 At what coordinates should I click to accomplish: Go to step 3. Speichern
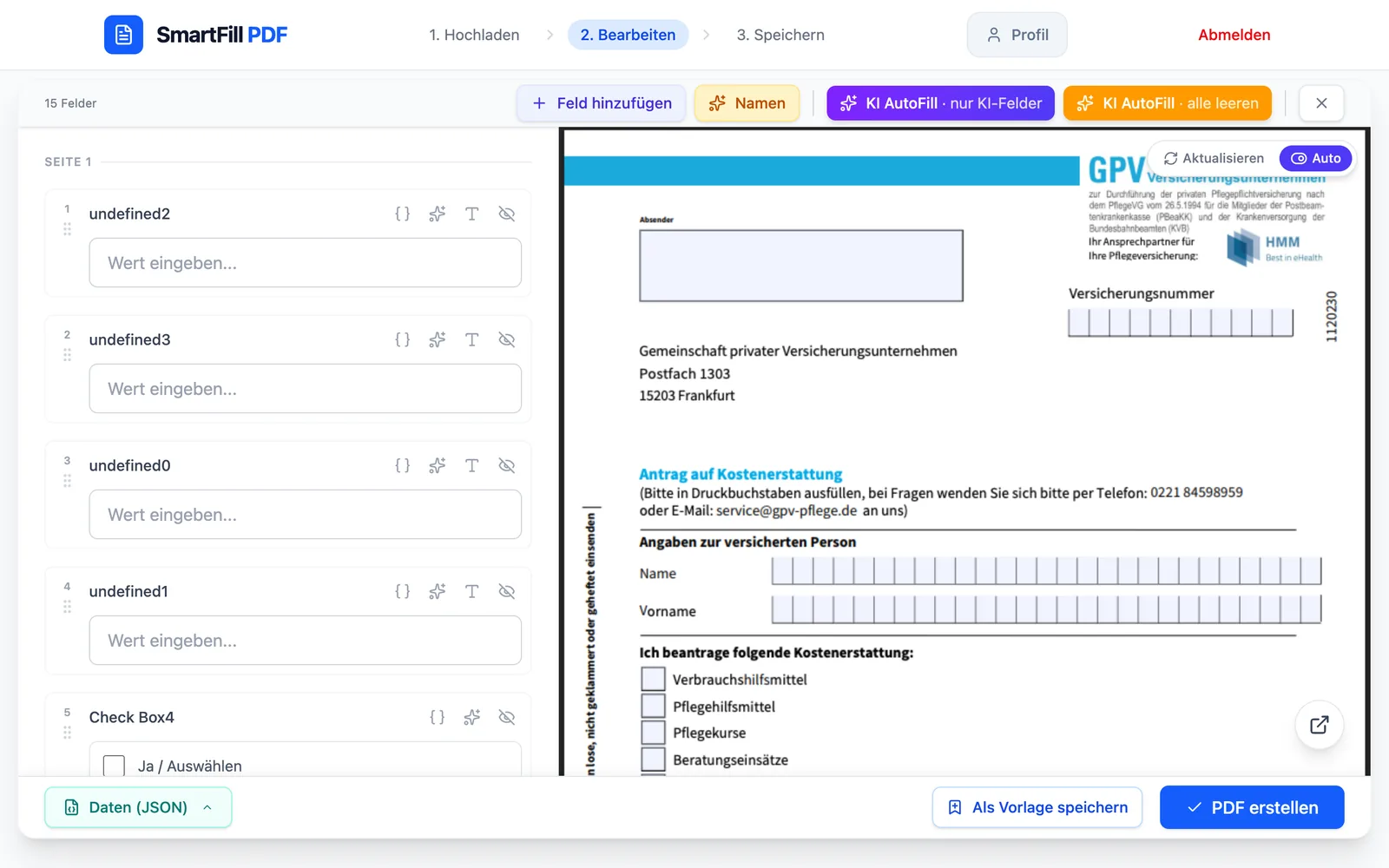coord(780,35)
